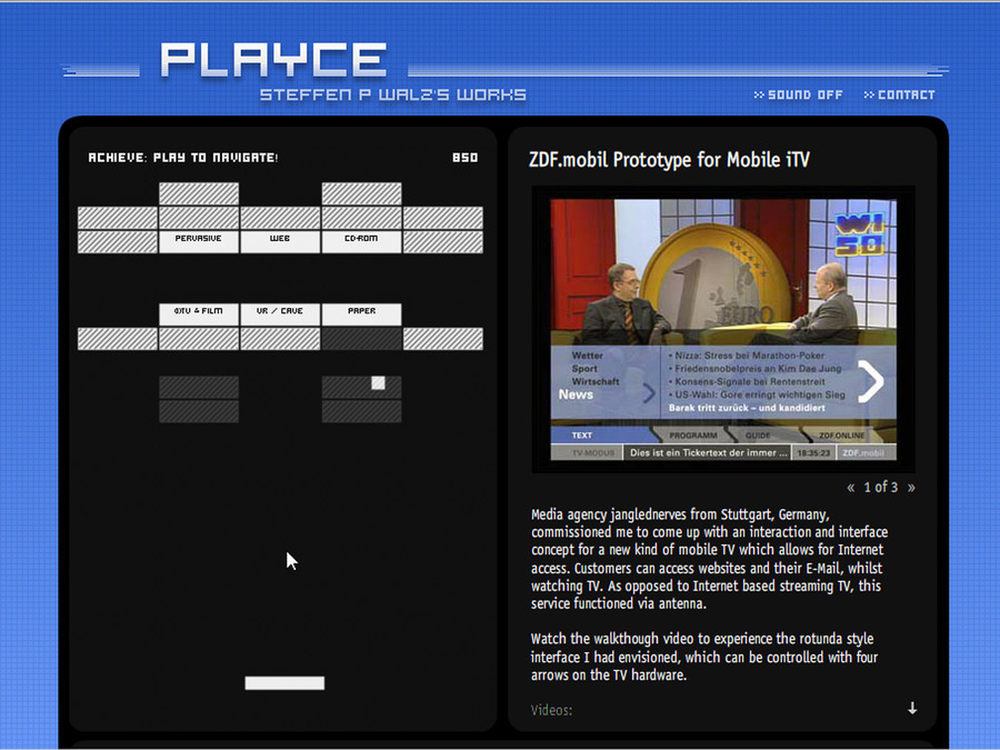Click the down arrow to scroll description
Image resolution: width=1000 pixels, height=750 pixels.
click(913, 708)
